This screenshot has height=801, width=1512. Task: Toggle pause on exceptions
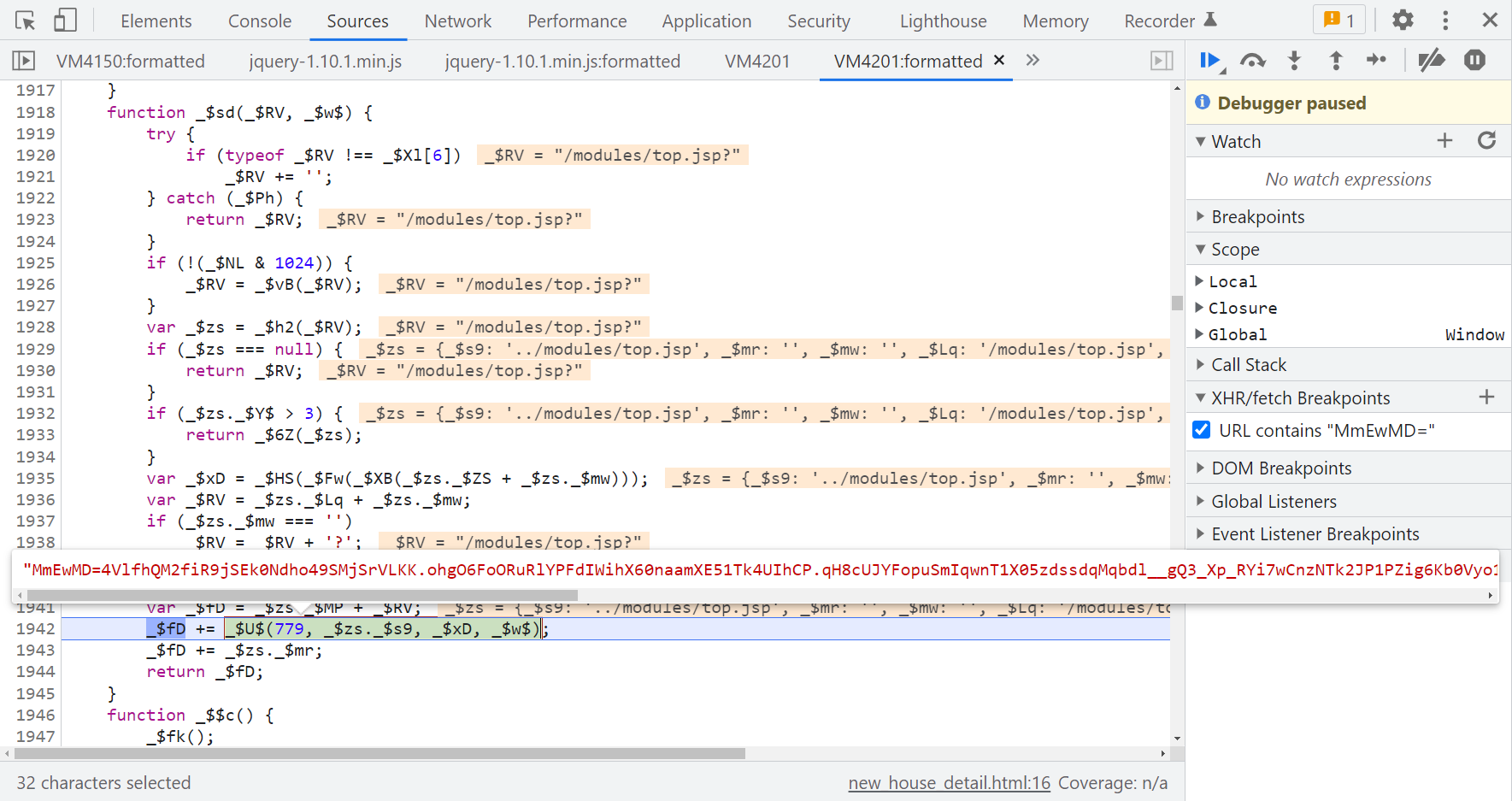pyautogui.click(x=1474, y=60)
